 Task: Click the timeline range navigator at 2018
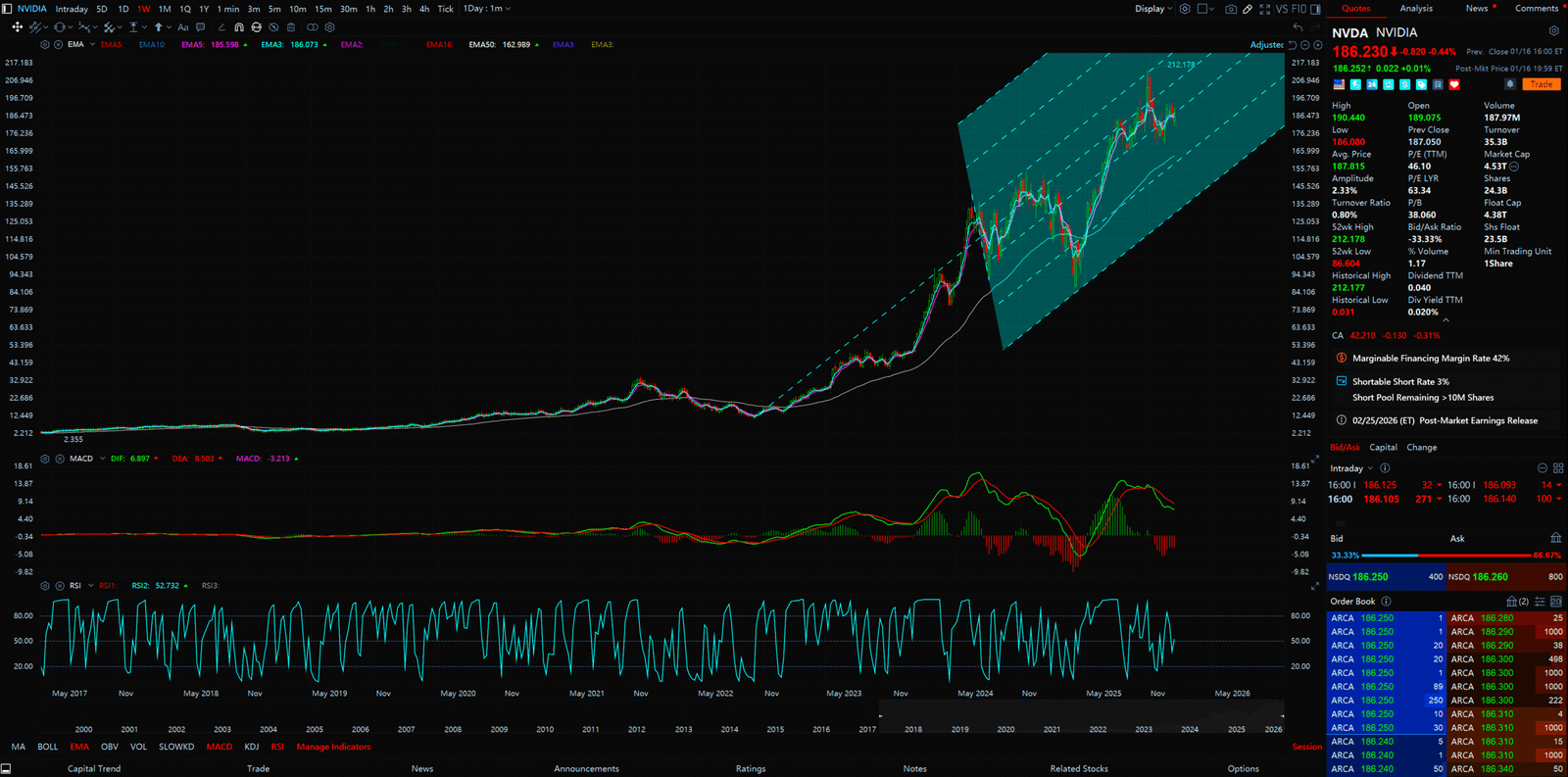[913, 729]
